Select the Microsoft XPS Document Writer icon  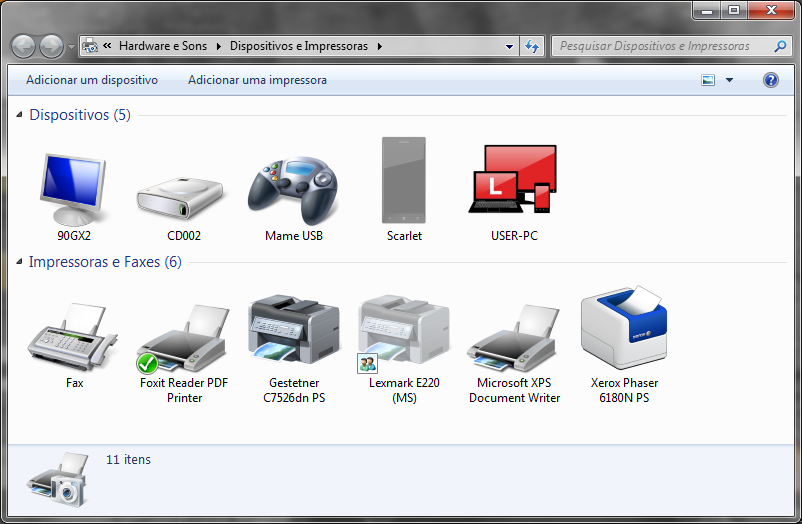514,338
